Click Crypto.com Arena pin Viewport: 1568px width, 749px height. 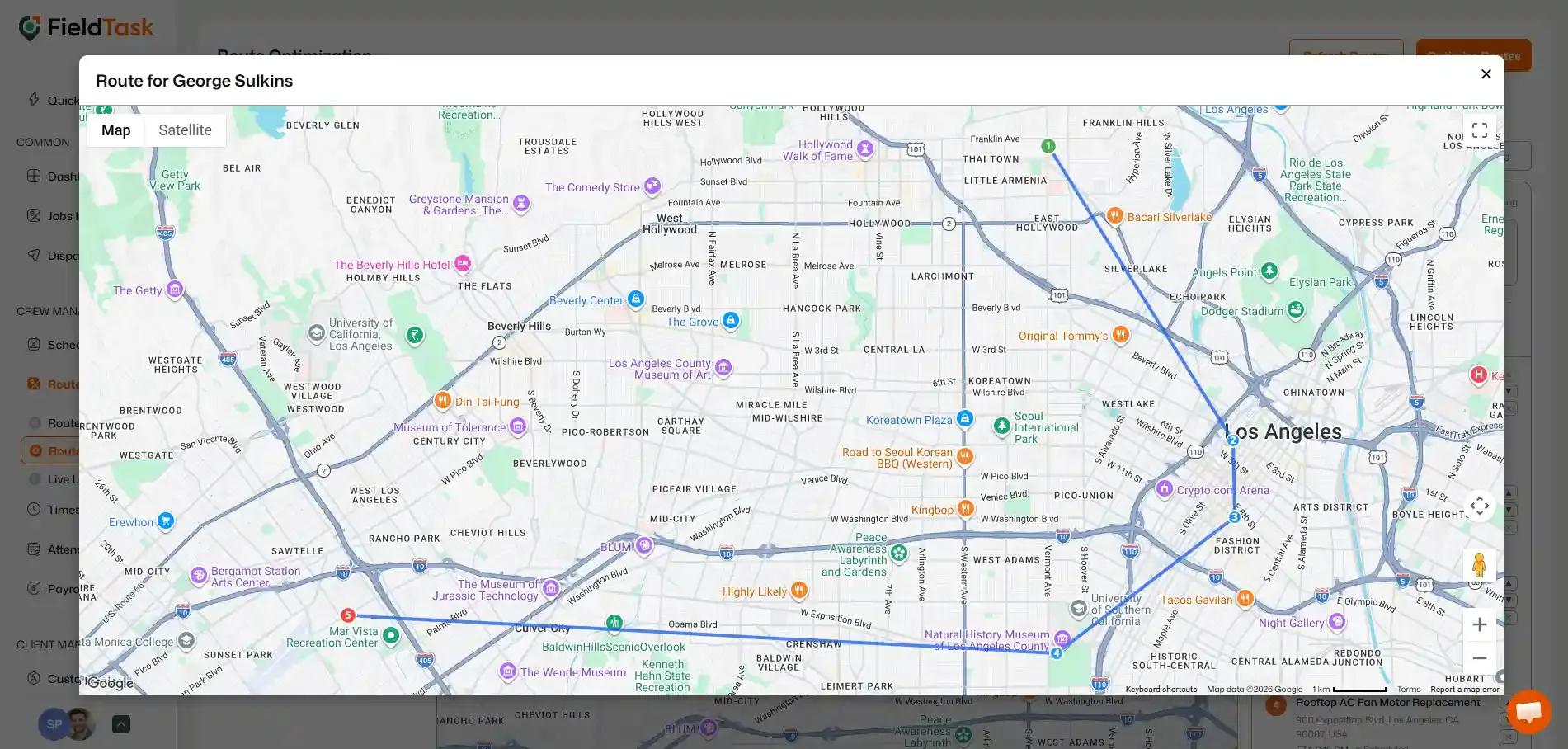pyautogui.click(x=1164, y=489)
